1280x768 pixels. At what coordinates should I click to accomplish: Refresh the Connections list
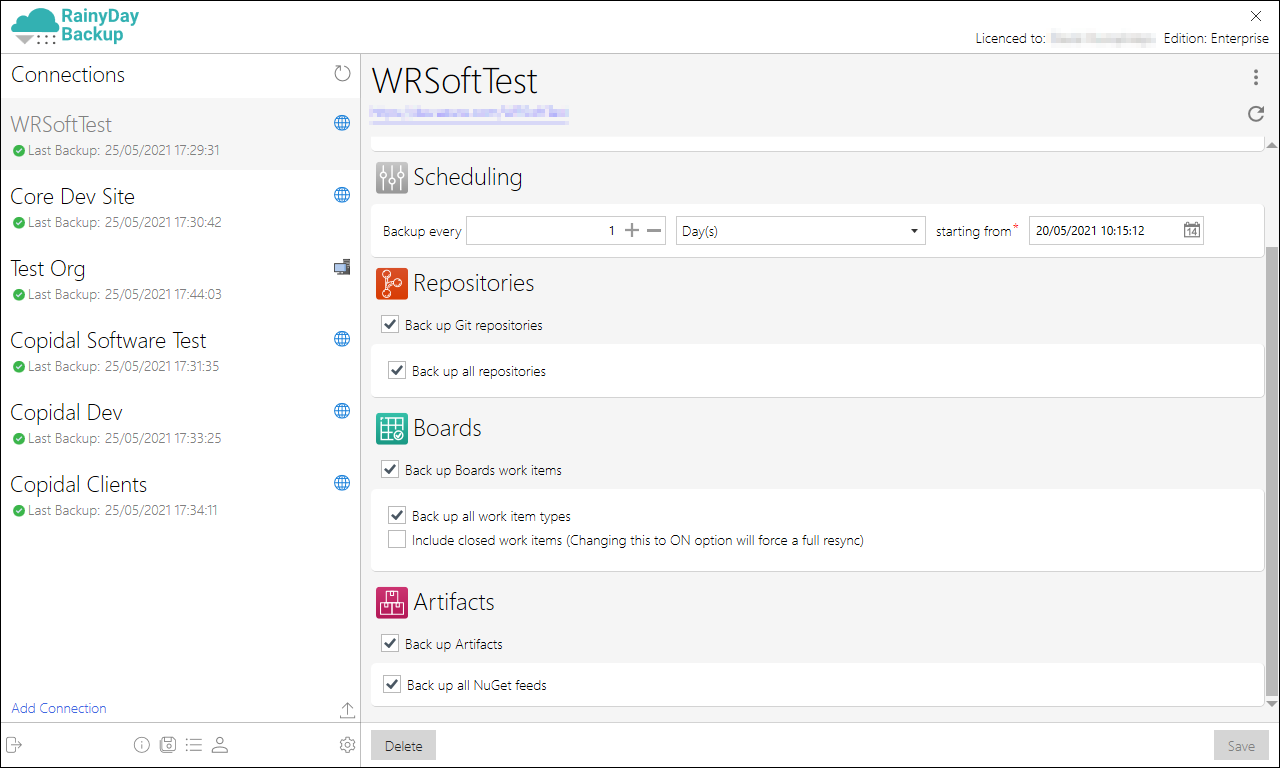[343, 74]
